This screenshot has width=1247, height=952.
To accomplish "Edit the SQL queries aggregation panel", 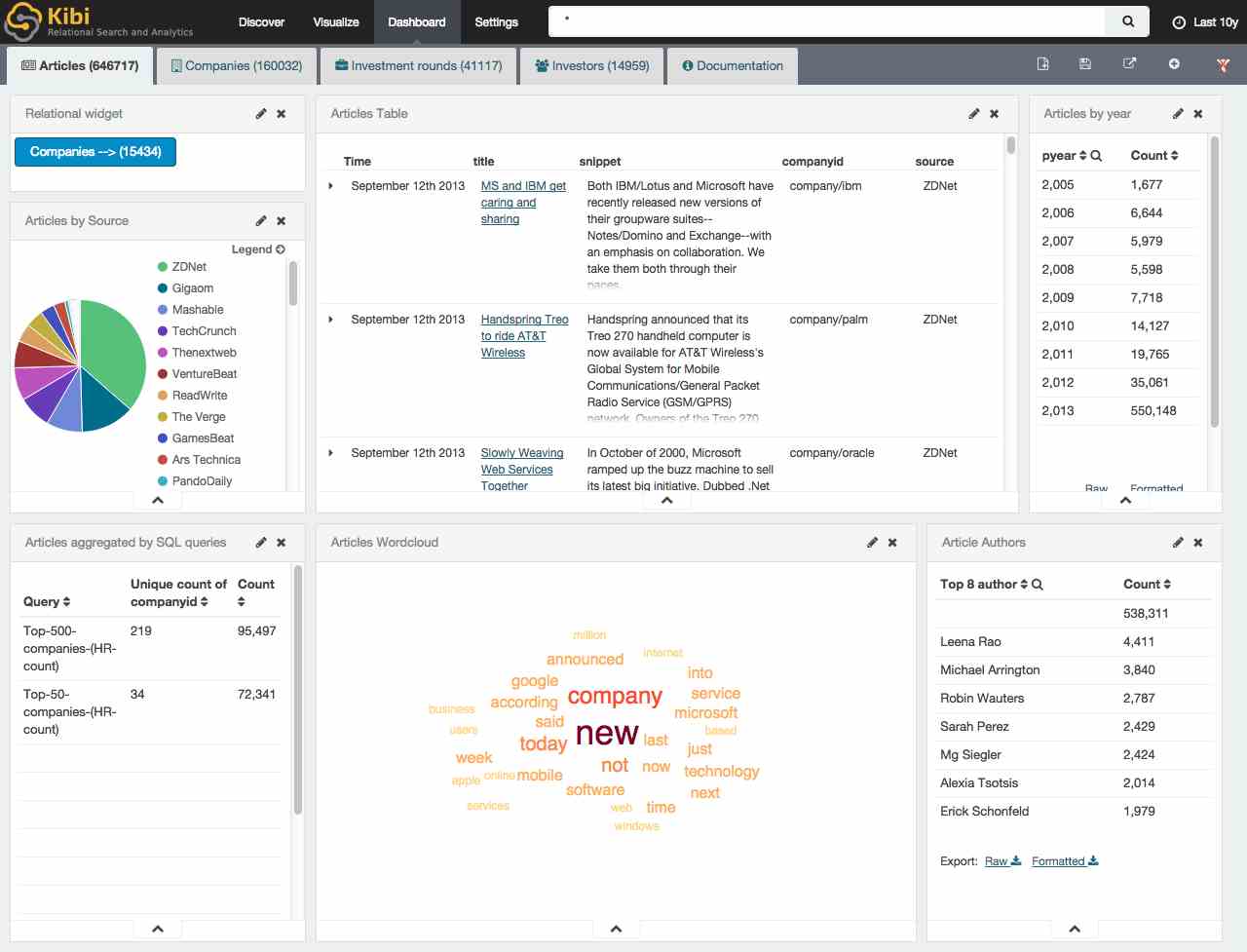I will pyautogui.click(x=261, y=543).
